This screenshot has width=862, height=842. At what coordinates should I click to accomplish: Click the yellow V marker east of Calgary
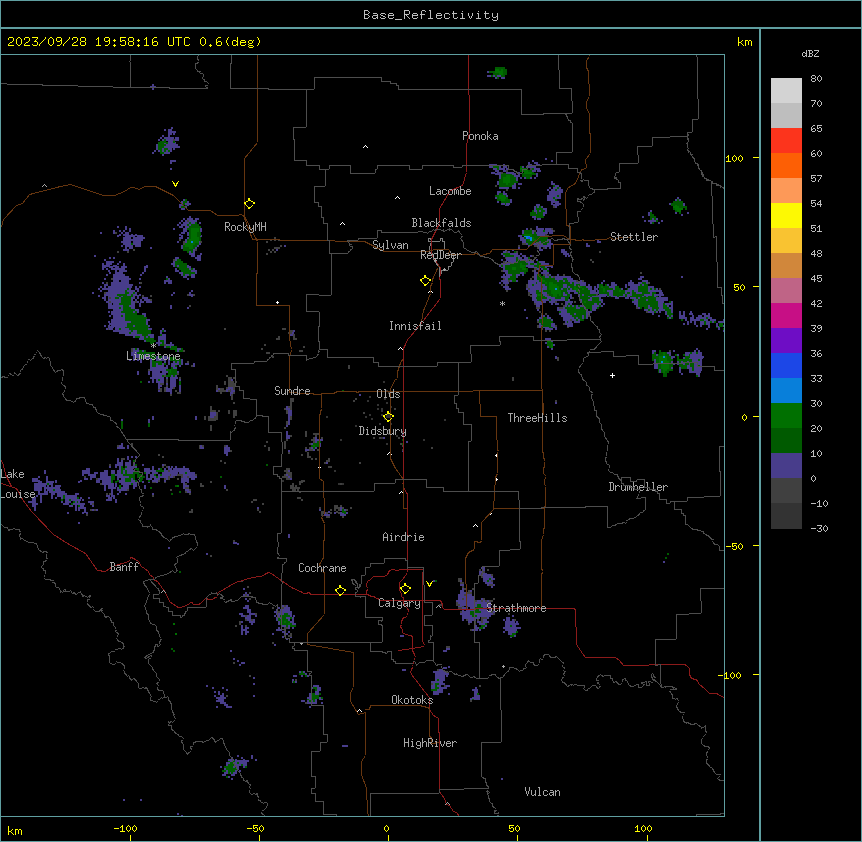click(429, 584)
